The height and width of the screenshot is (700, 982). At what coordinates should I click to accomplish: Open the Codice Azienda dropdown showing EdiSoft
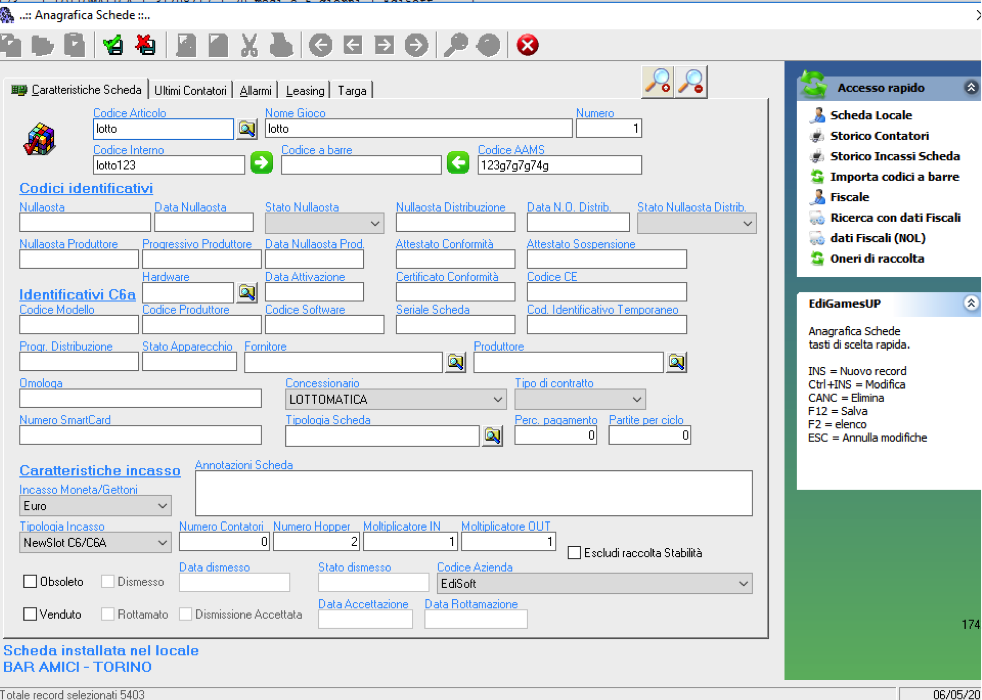pos(595,584)
